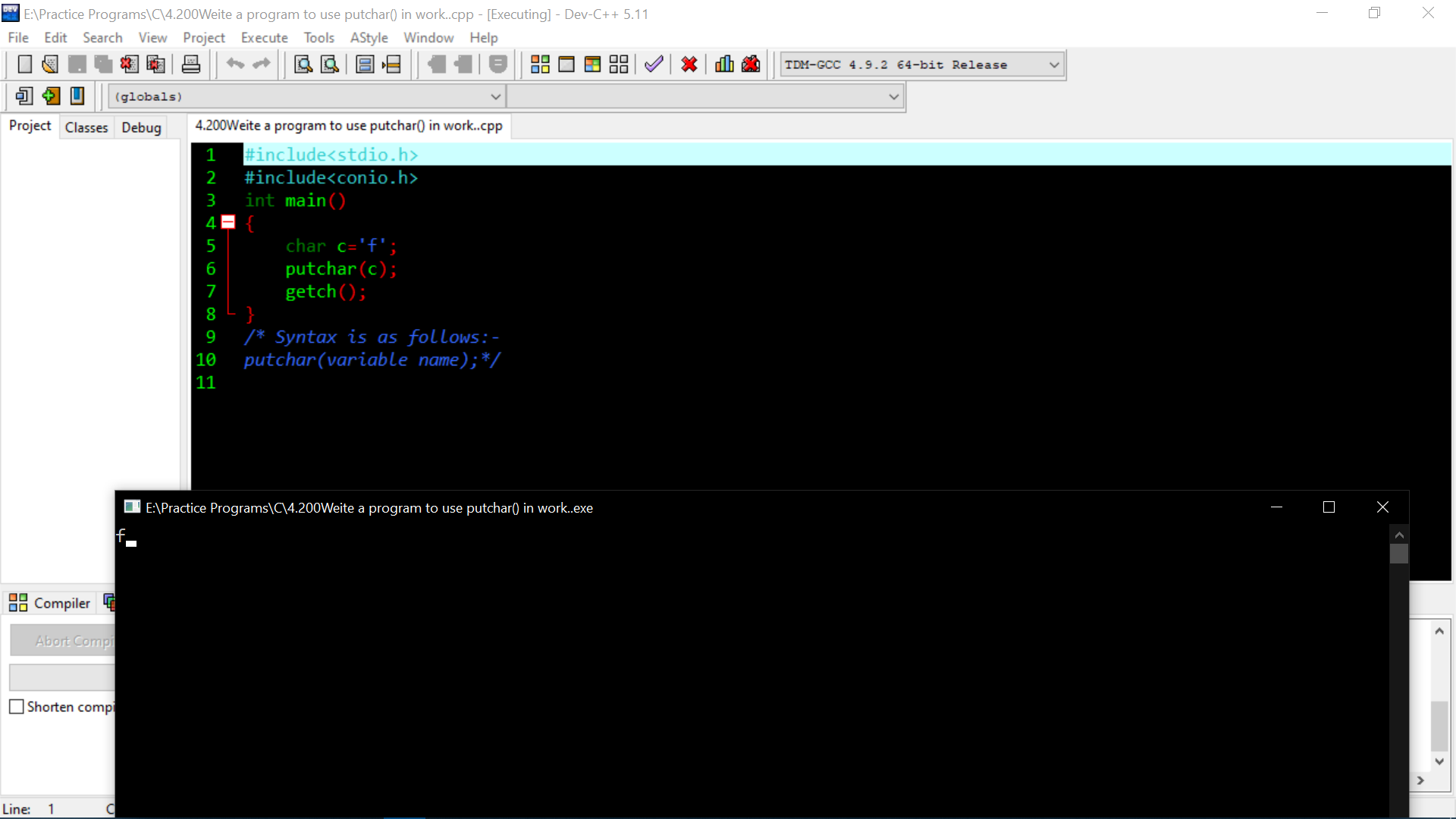Toggle the Shorten compilation output checkbox
Screen dimensions: 1456x819
(16, 707)
